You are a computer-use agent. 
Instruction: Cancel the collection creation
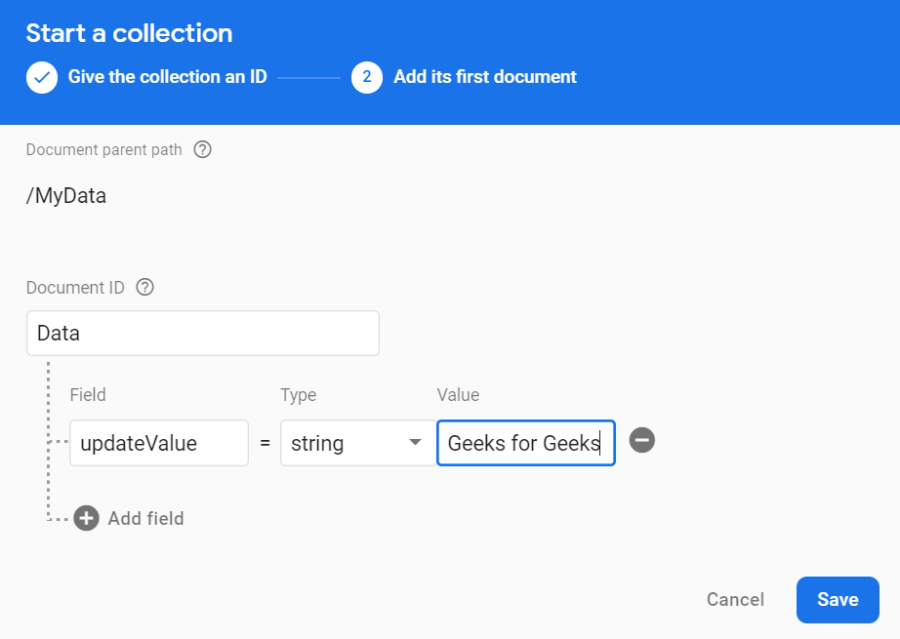(x=735, y=599)
